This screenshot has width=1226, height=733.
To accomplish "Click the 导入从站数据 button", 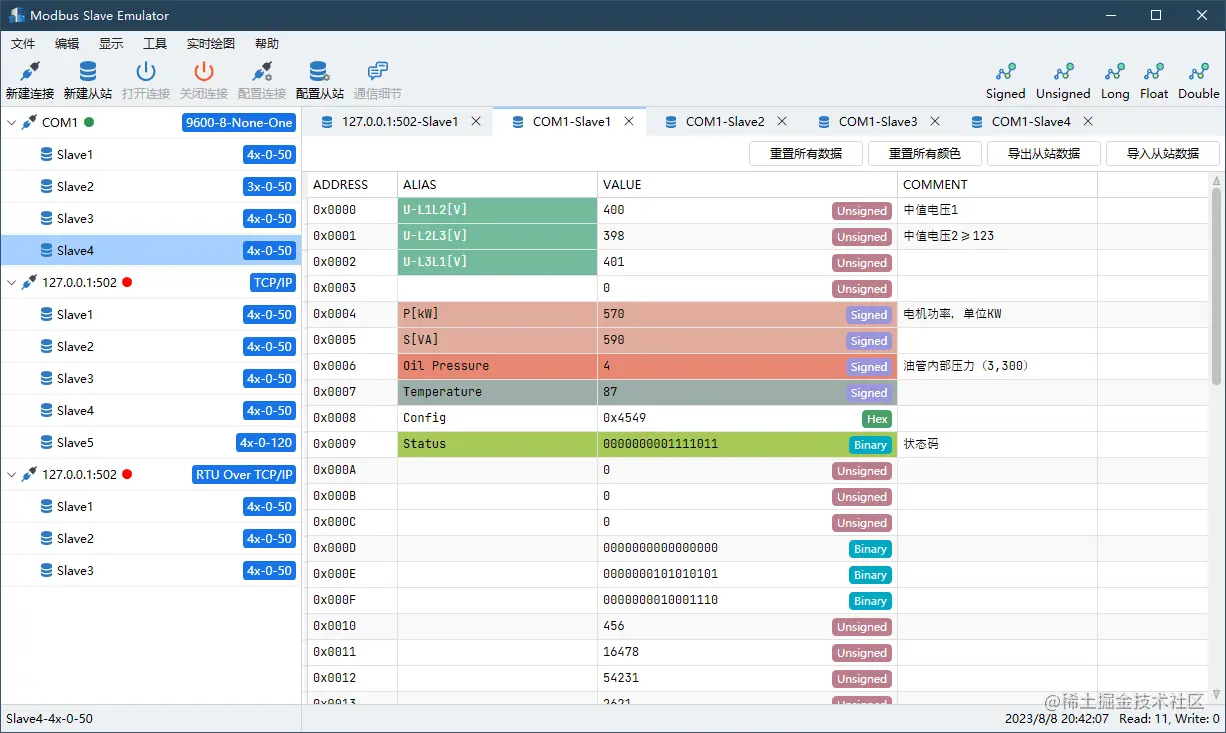I will pyautogui.click(x=1162, y=153).
